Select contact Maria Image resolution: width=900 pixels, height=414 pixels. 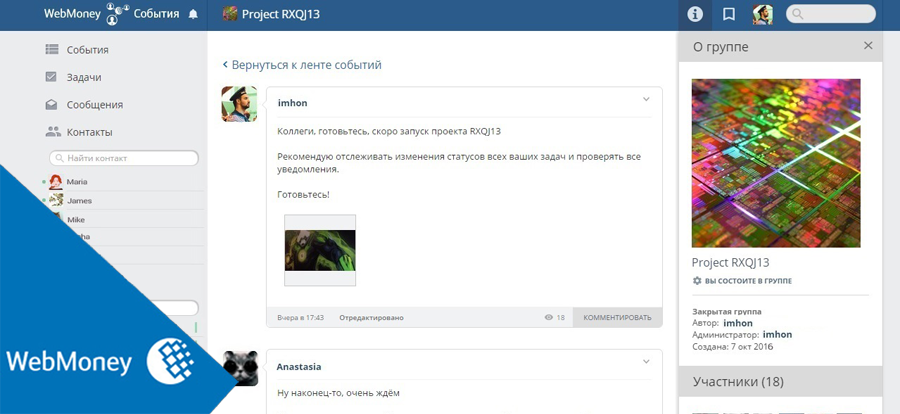click(77, 182)
